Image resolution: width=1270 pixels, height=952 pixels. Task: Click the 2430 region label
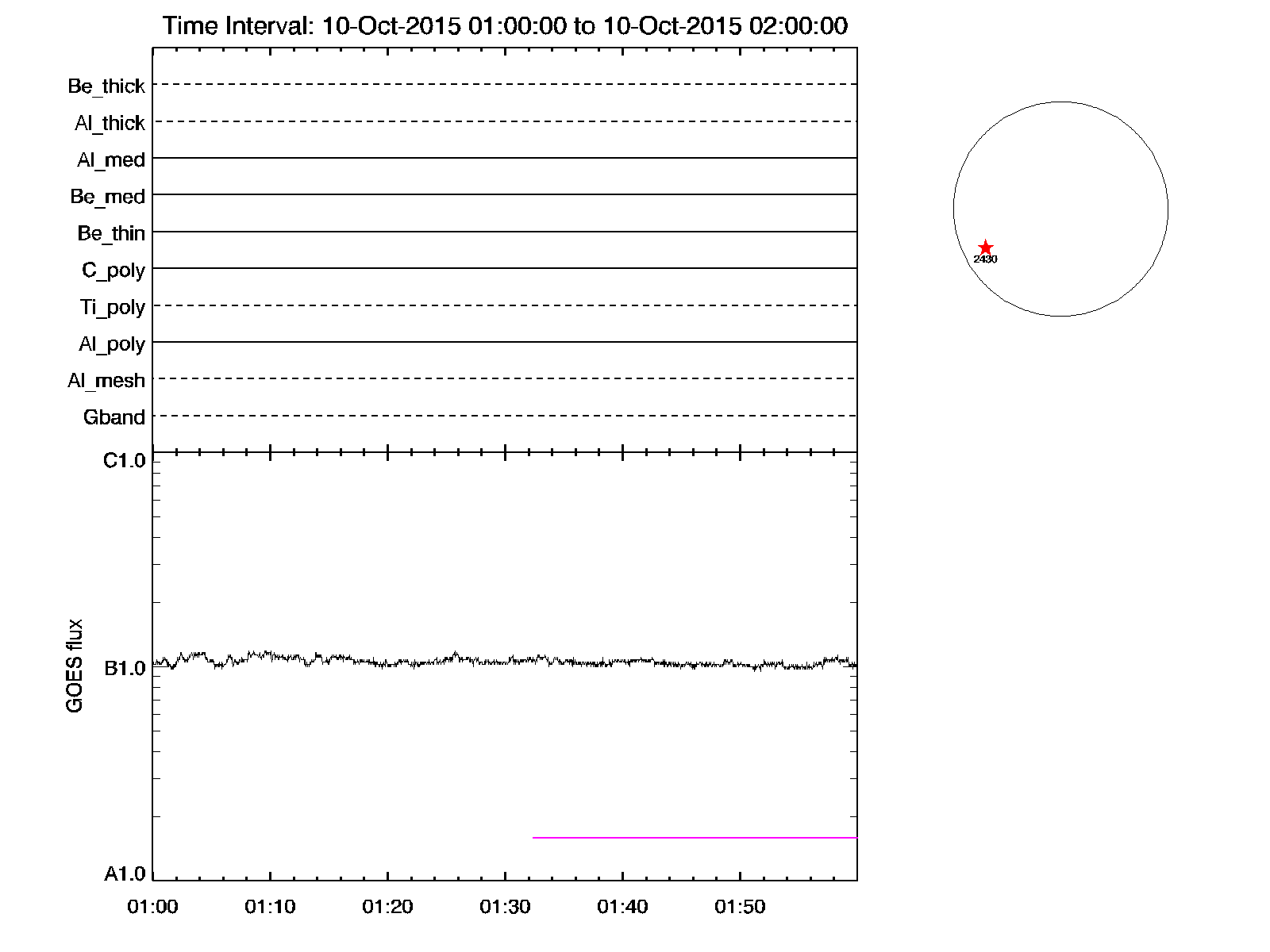click(985, 259)
